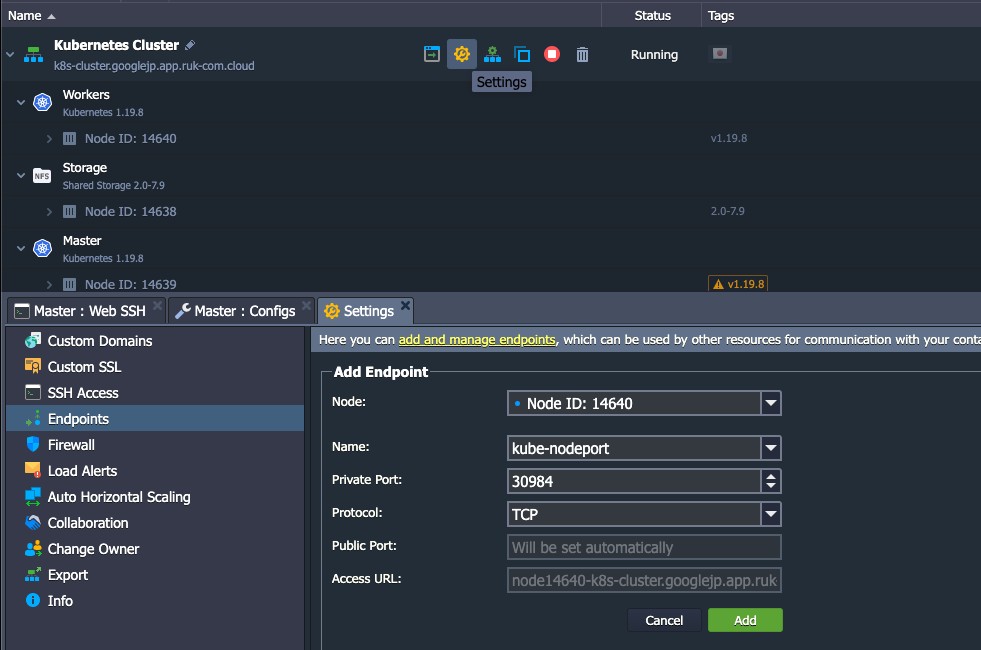The height and width of the screenshot is (650, 981).
Task: Open the Protocol dropdown arrow
Action: 771,514
